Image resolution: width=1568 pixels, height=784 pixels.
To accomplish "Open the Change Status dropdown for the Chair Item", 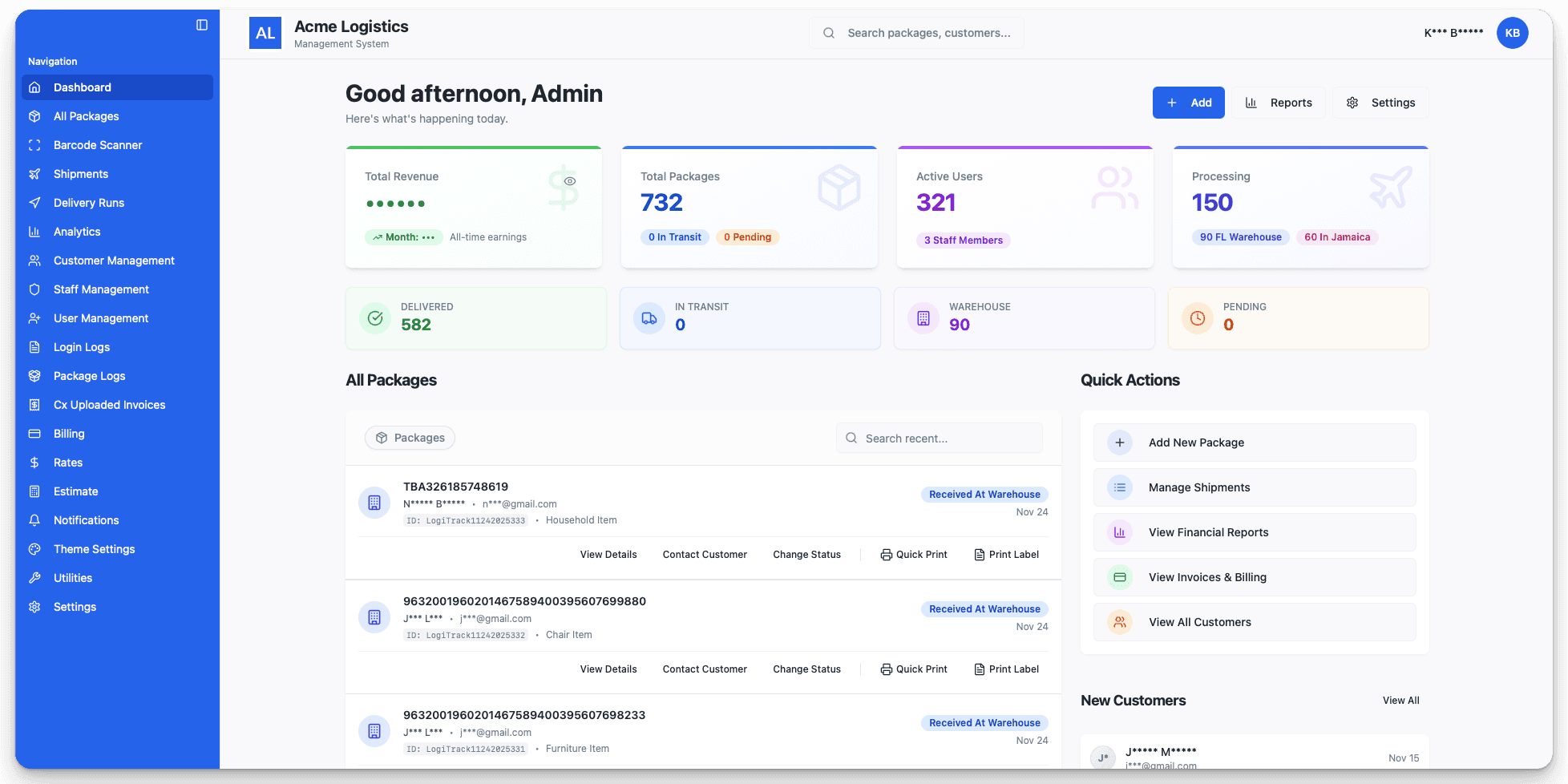I will click(x=806, y=669).
